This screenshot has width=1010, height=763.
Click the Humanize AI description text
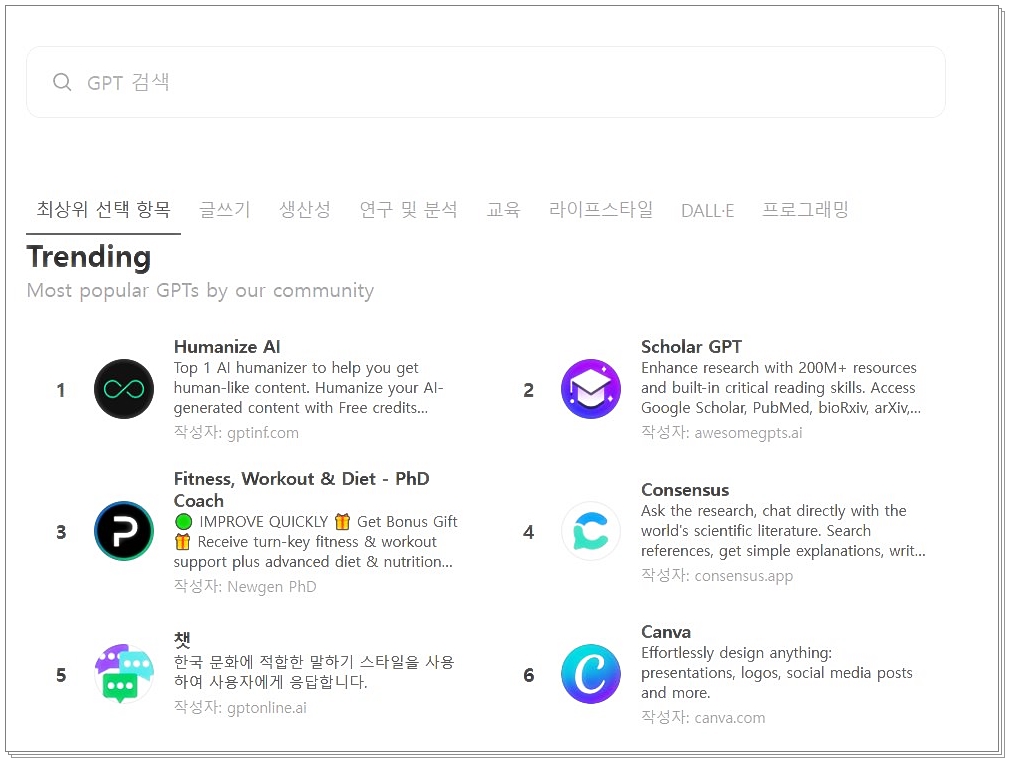(309, 388)
